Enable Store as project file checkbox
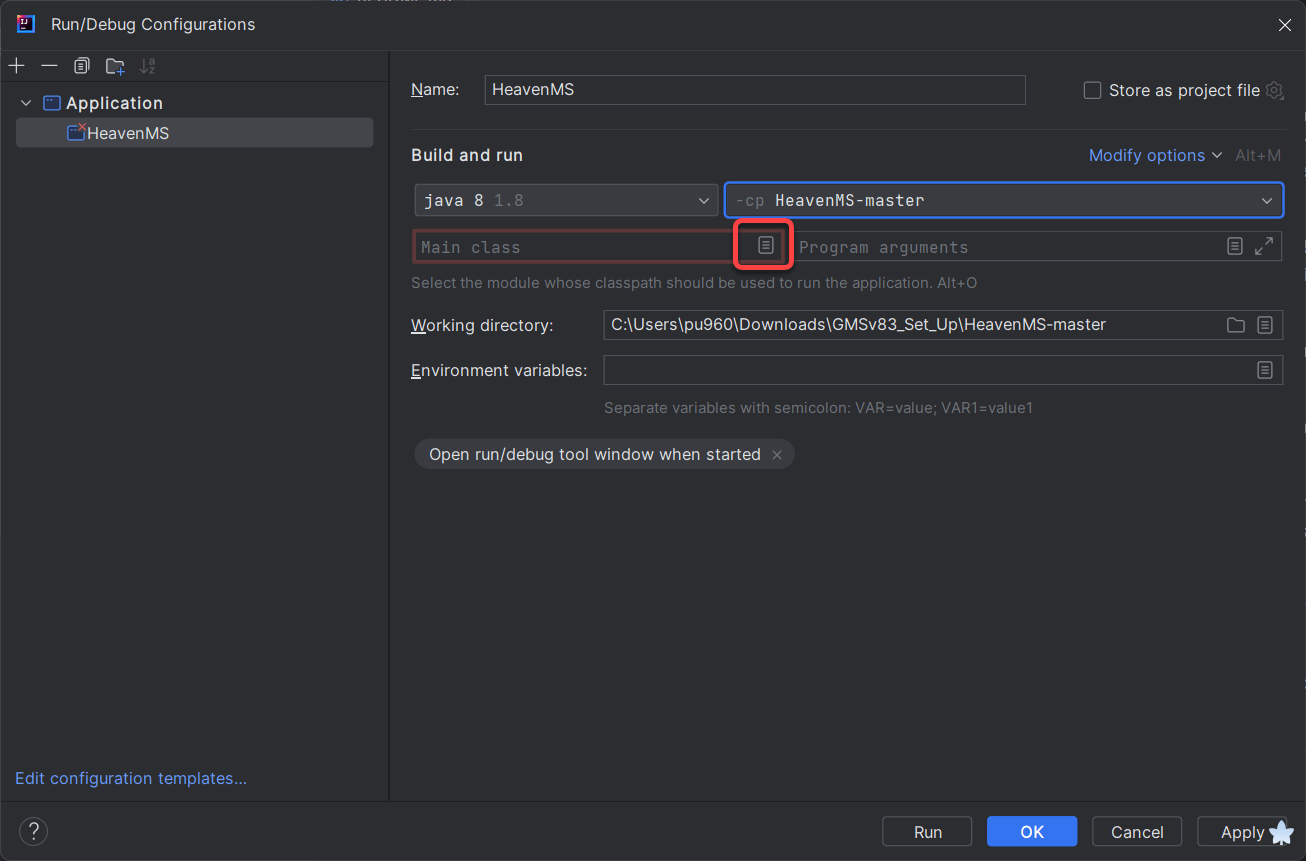The image size is (1306, 861). [x=1092, y=90]
